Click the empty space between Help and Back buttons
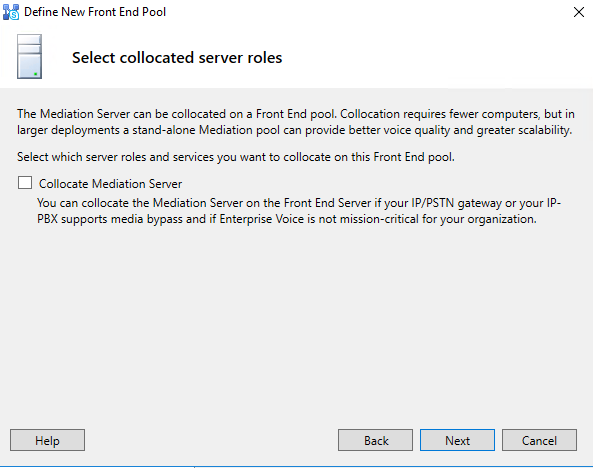This screenshot has width=593, height=468. pos(211,440)
